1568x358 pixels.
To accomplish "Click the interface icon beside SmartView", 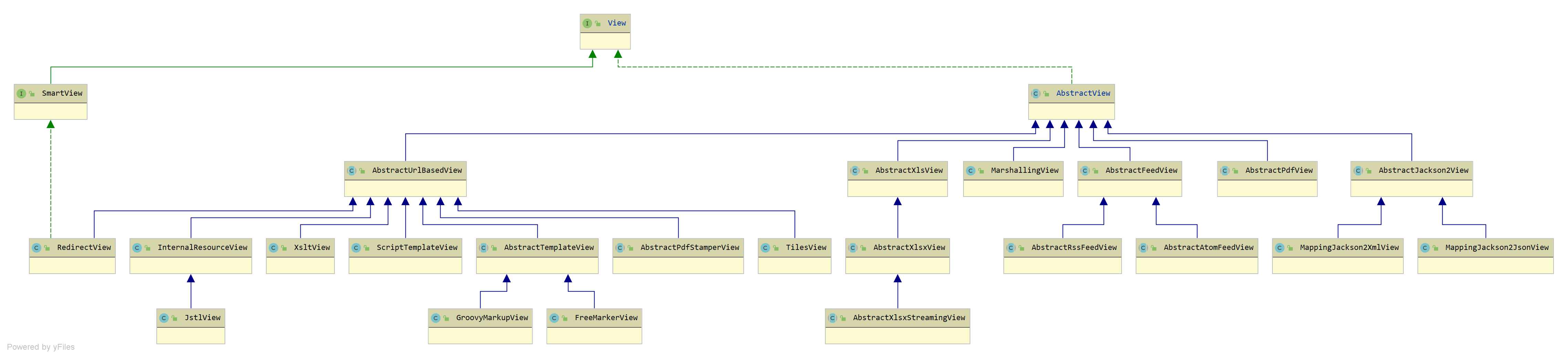I will coord(21,94).
